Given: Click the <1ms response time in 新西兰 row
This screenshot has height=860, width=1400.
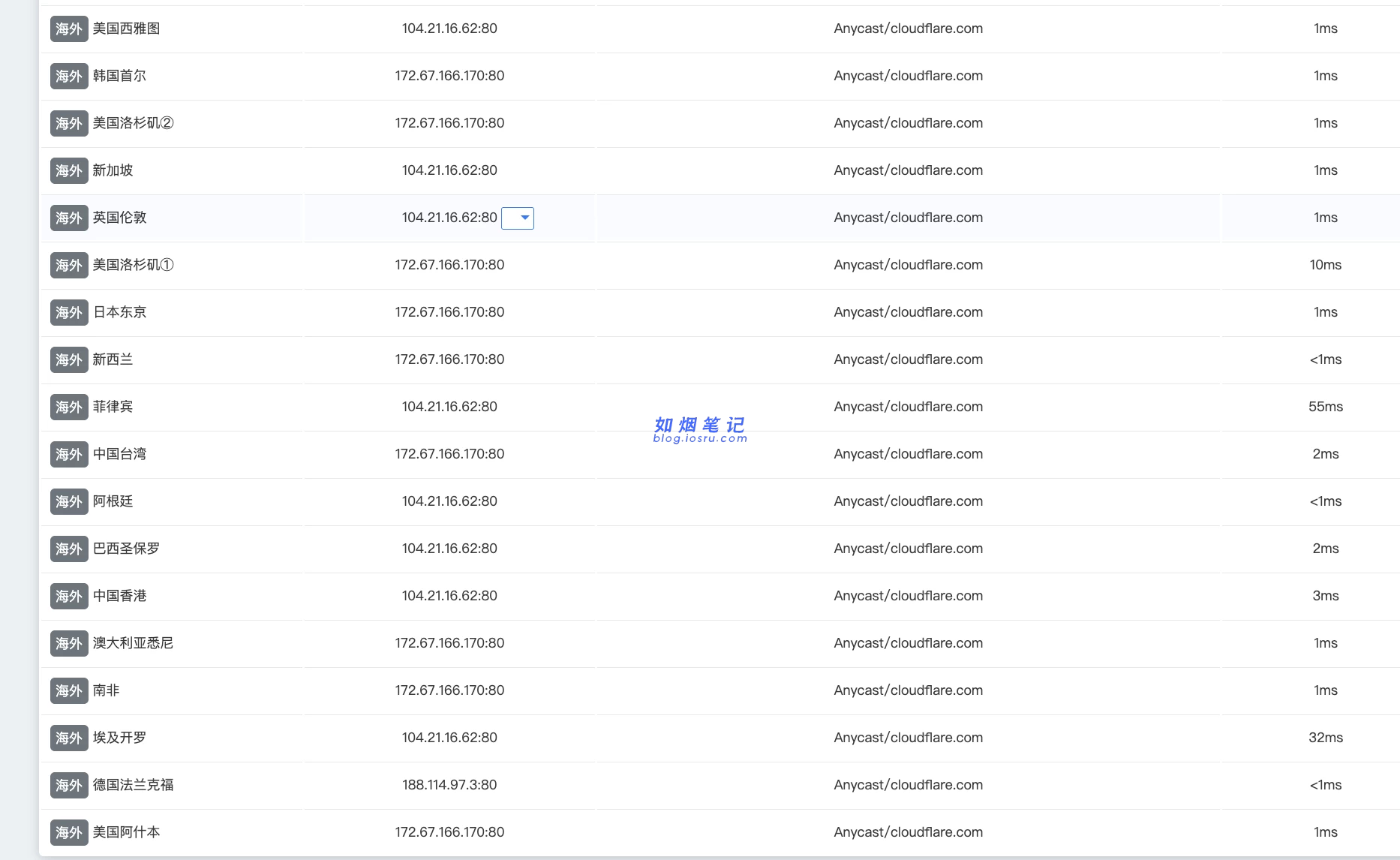Looking at the screenshot, I should (1326, 359).
